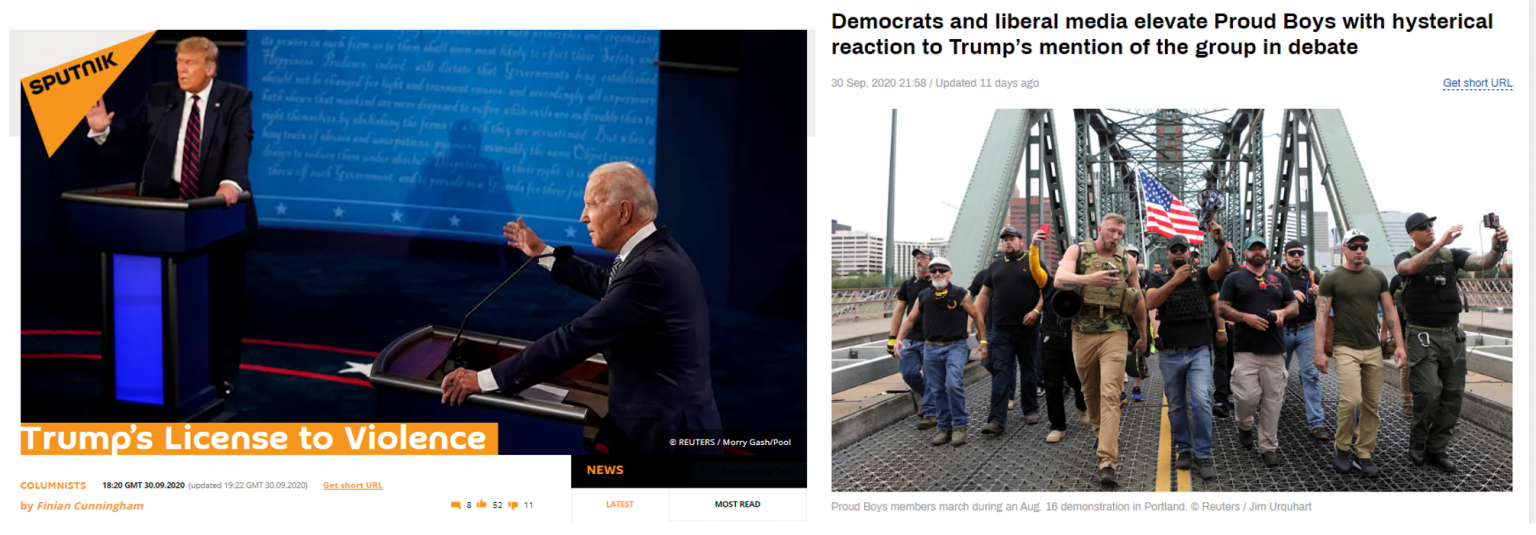This screenshot has height=535, width=1536.
Task: Click the Proud Boys photo caption text
Action: pyautogui.click(x=1071, y=507)
